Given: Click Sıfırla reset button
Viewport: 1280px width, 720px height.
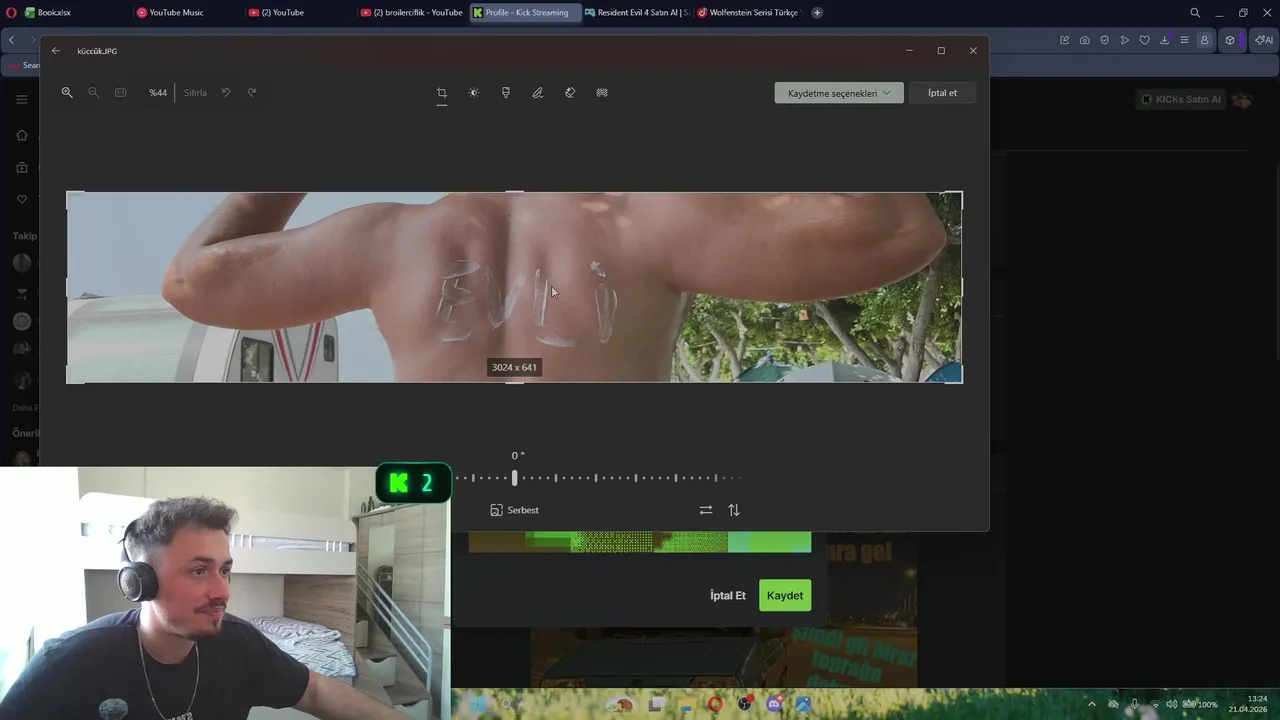Looking at the screenshot, I should point(195,92).
